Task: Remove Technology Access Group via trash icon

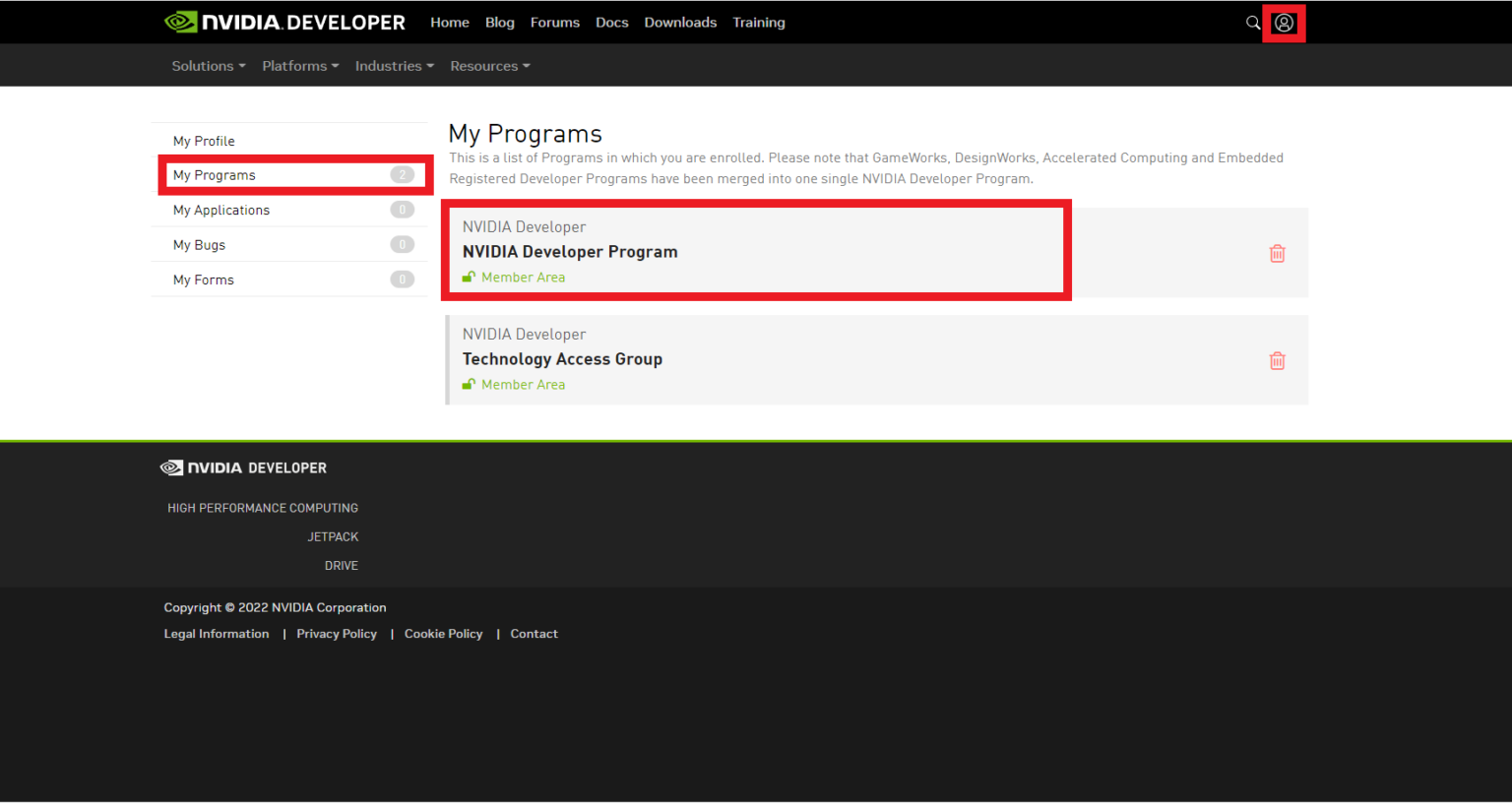Action: pos(1277,361)
